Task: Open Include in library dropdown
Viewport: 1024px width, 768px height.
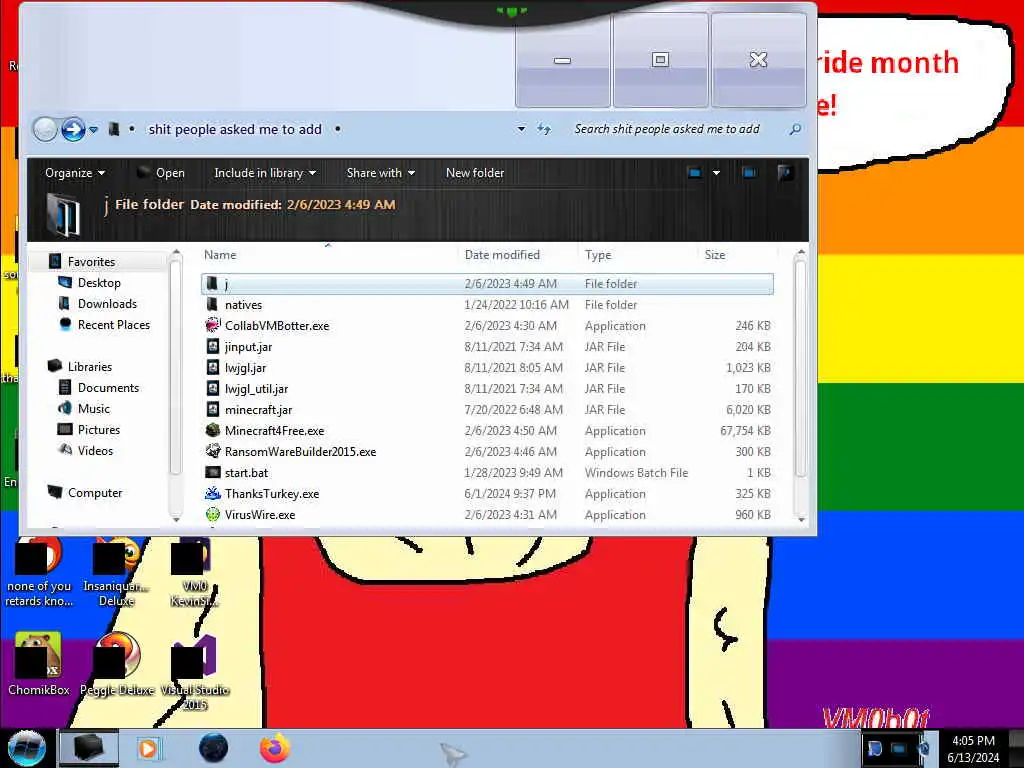Action: point(264,173)
